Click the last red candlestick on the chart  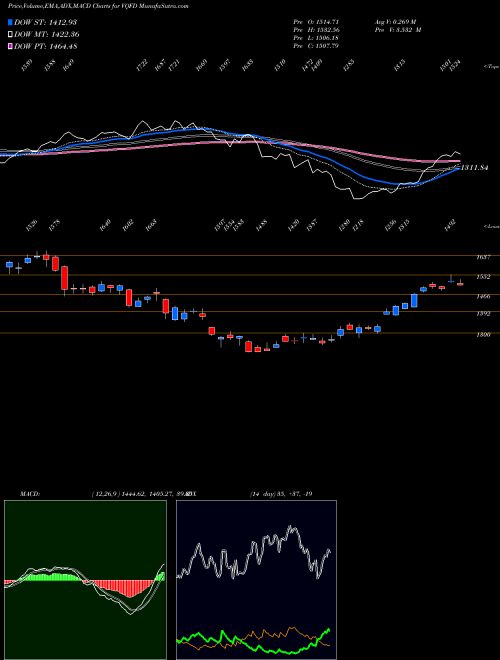tap(460, 284)
